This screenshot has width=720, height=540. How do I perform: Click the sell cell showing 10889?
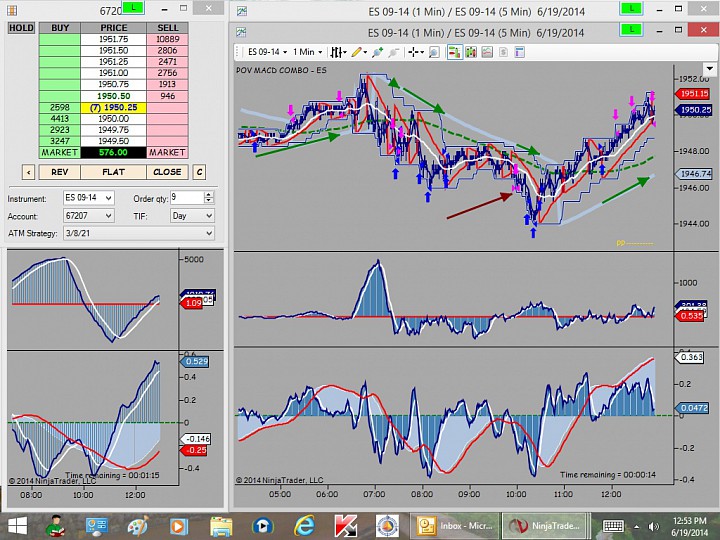[167, 39]
